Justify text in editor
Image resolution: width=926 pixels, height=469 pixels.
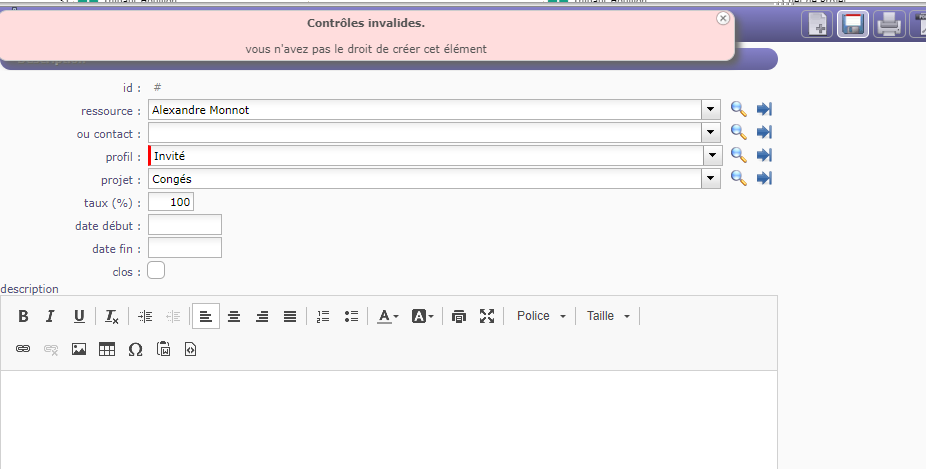click(289, 316)
